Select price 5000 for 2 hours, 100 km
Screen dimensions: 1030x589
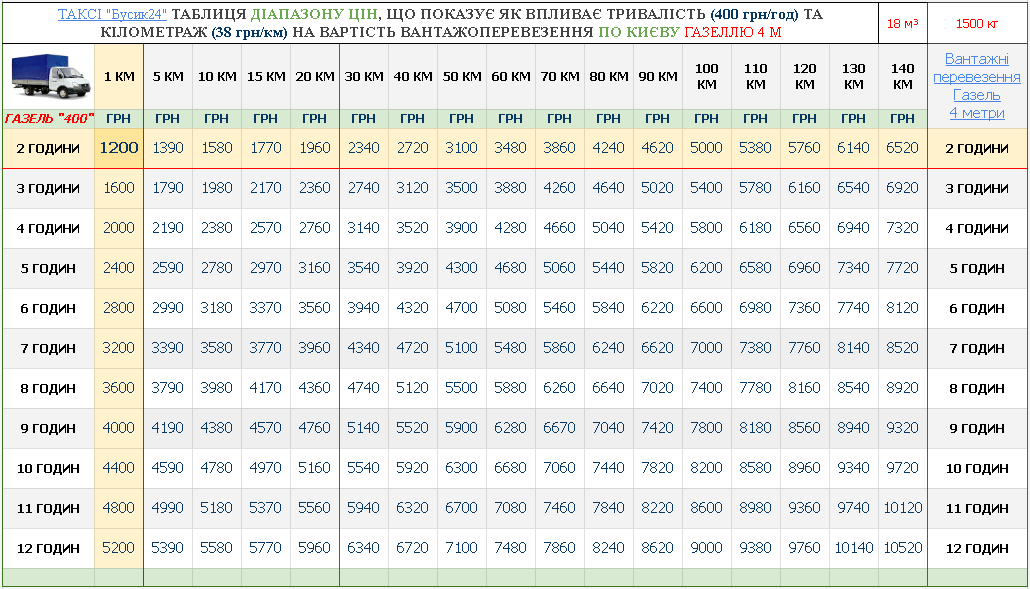(706, 148)
